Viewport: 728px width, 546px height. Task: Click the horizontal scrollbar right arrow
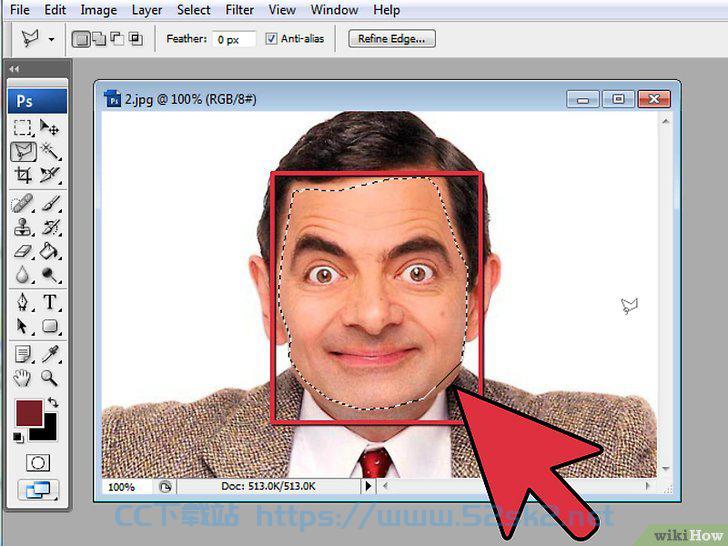pos(648,486)
